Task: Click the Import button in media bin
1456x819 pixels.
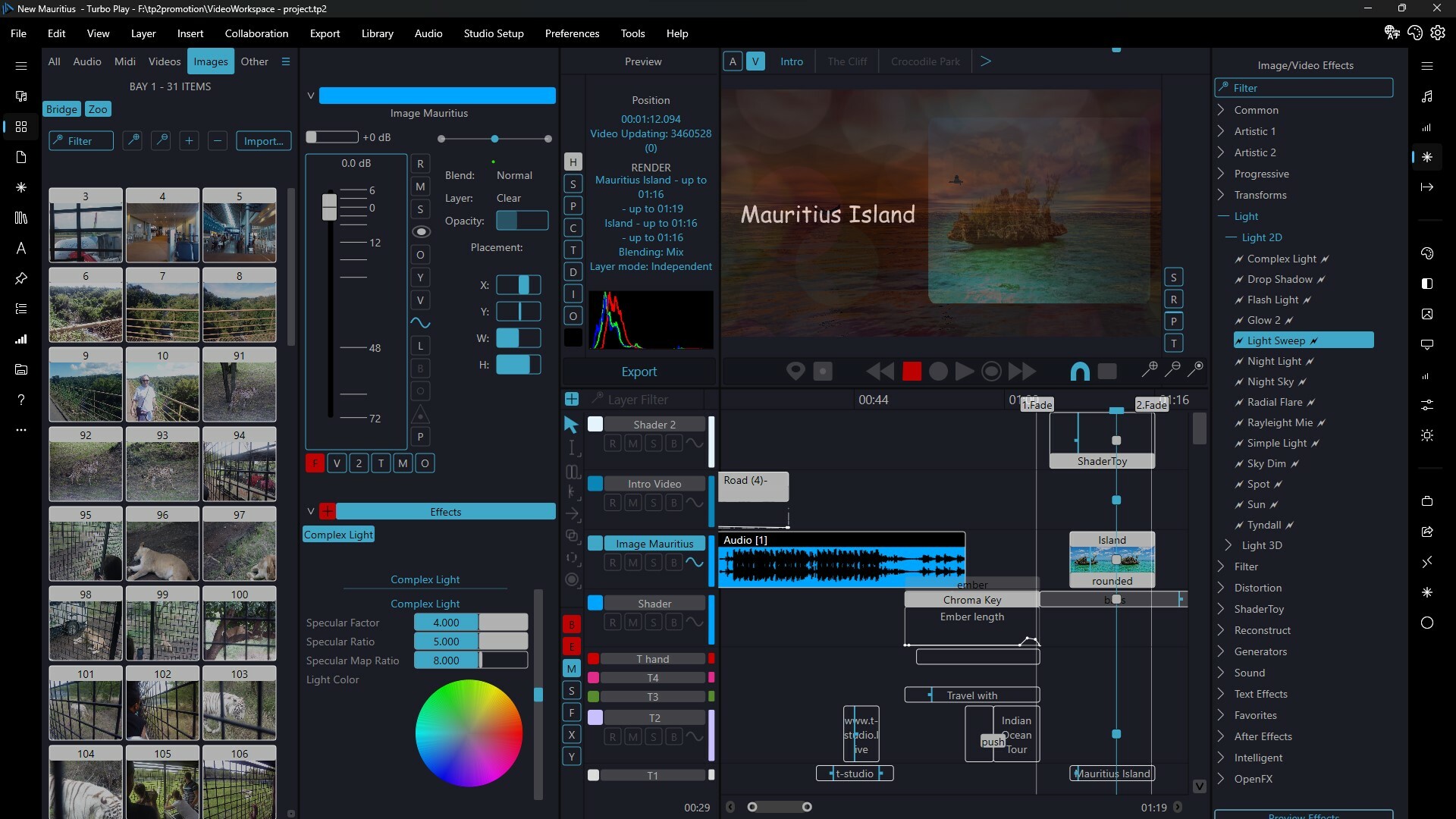Action: pyautogui.click(x=263, y=141)
